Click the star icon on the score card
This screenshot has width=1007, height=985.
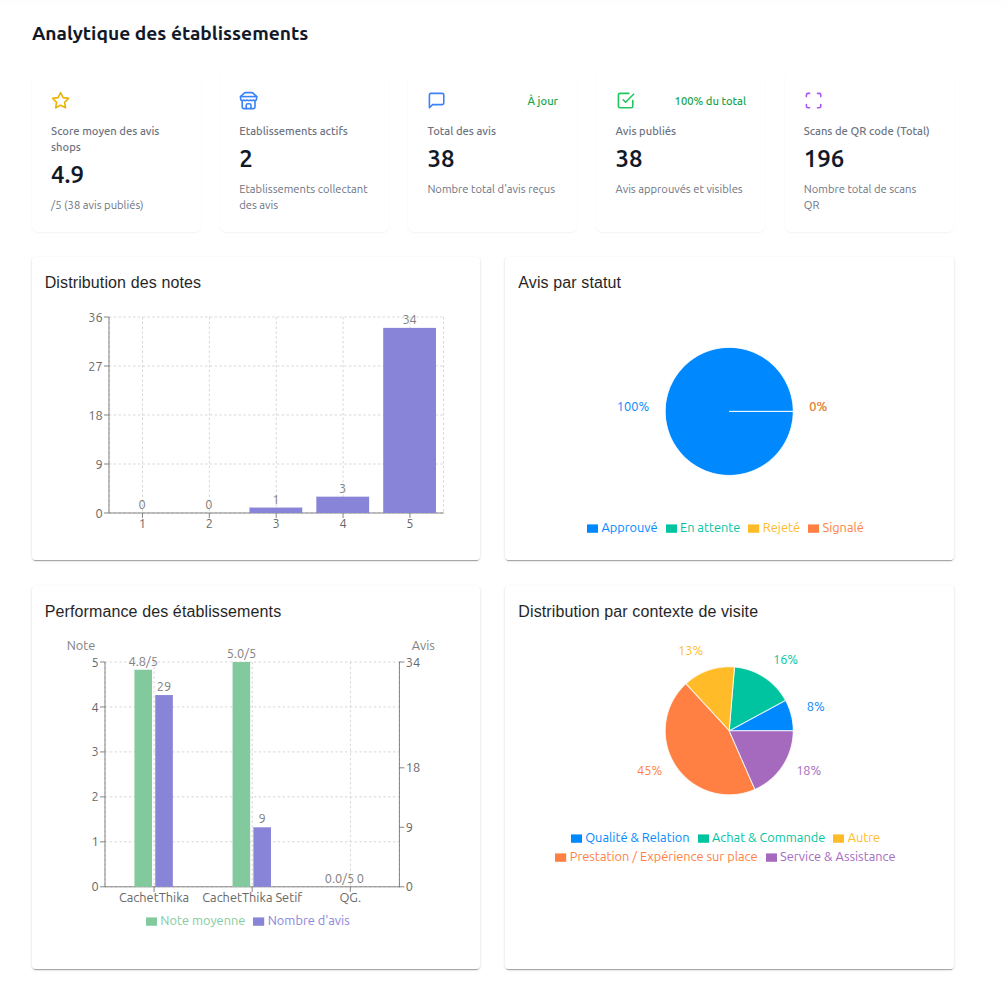click(x=61, y=100)
